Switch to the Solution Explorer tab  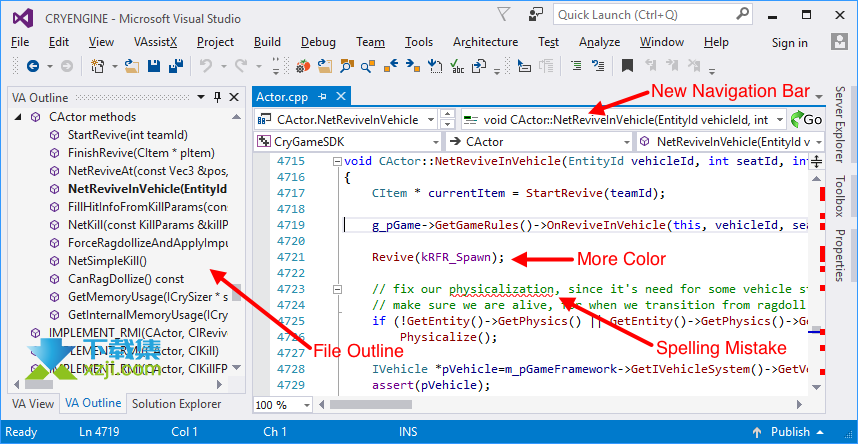176,404
